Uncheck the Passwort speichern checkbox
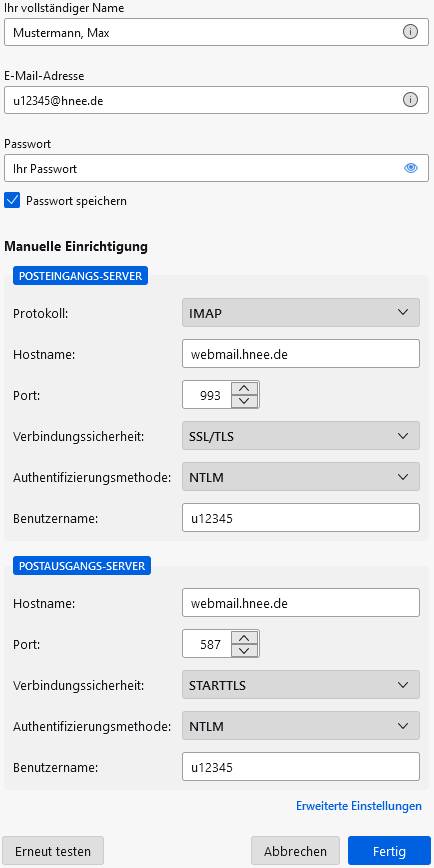This screenshot has width=434, height=868. point(12,200)
